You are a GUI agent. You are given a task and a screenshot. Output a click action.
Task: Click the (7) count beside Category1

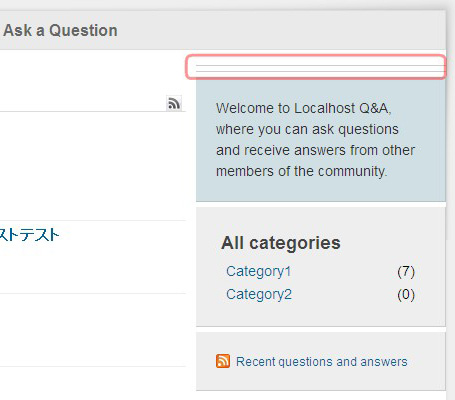click(406, 272)
